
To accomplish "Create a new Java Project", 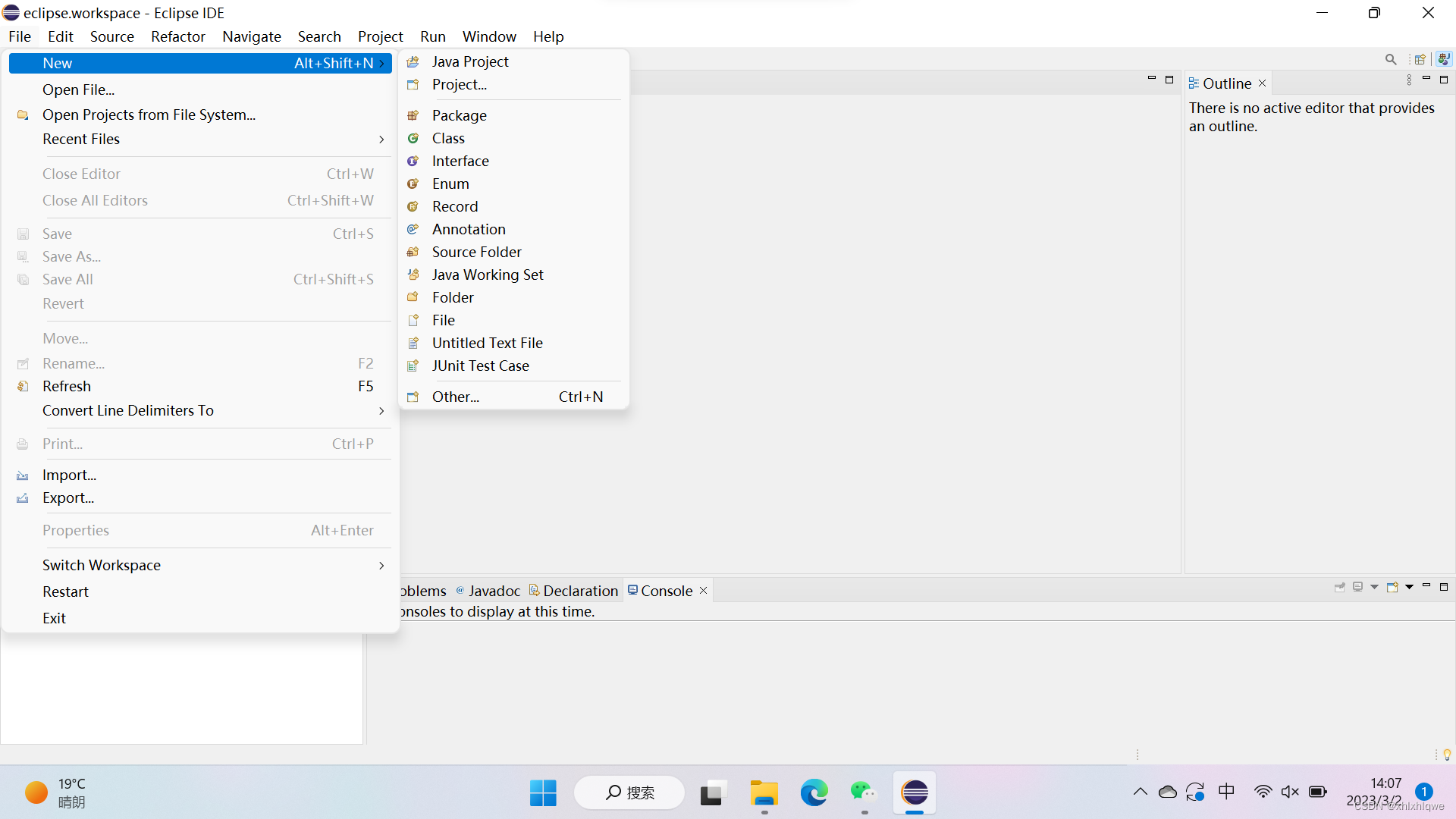I will point(470,62).
